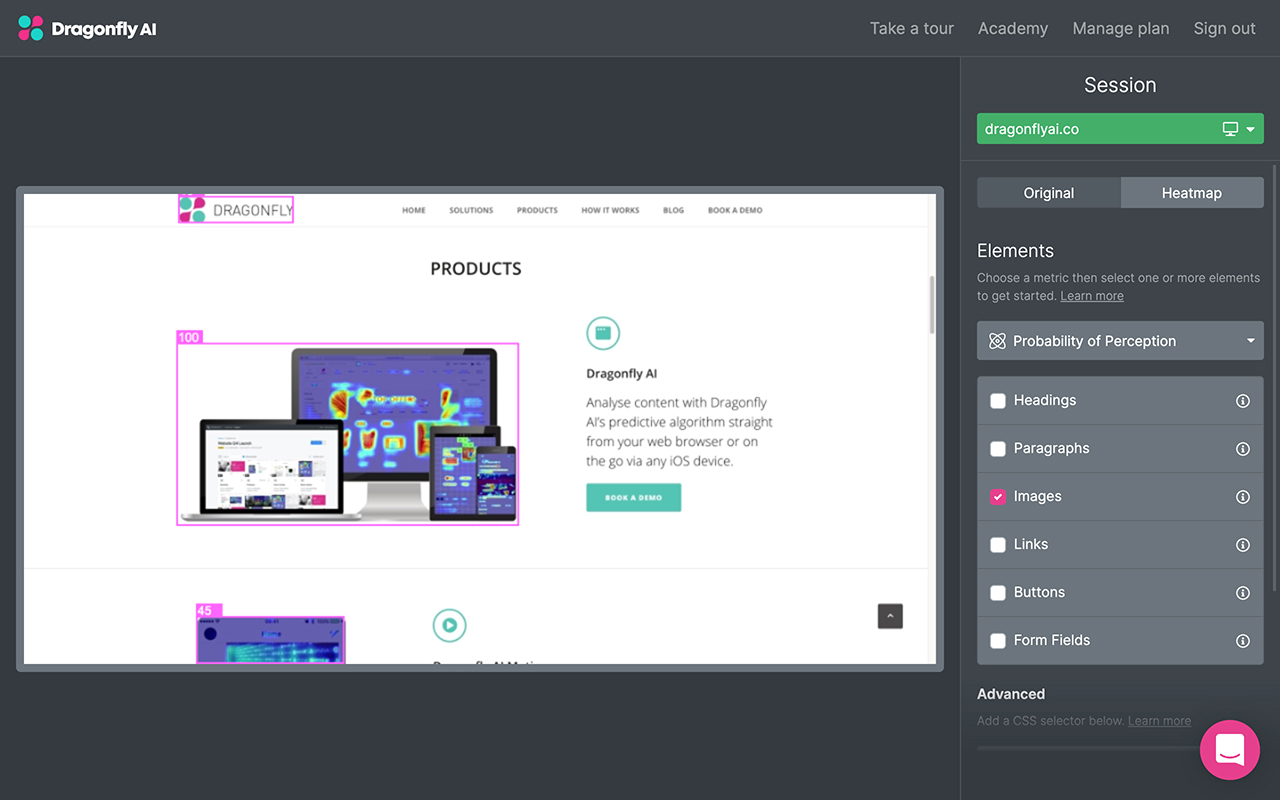Viewport: 1280px width, 800px height.
Task: Click the info icon for Form Fields
Action: pos(1243,641)
